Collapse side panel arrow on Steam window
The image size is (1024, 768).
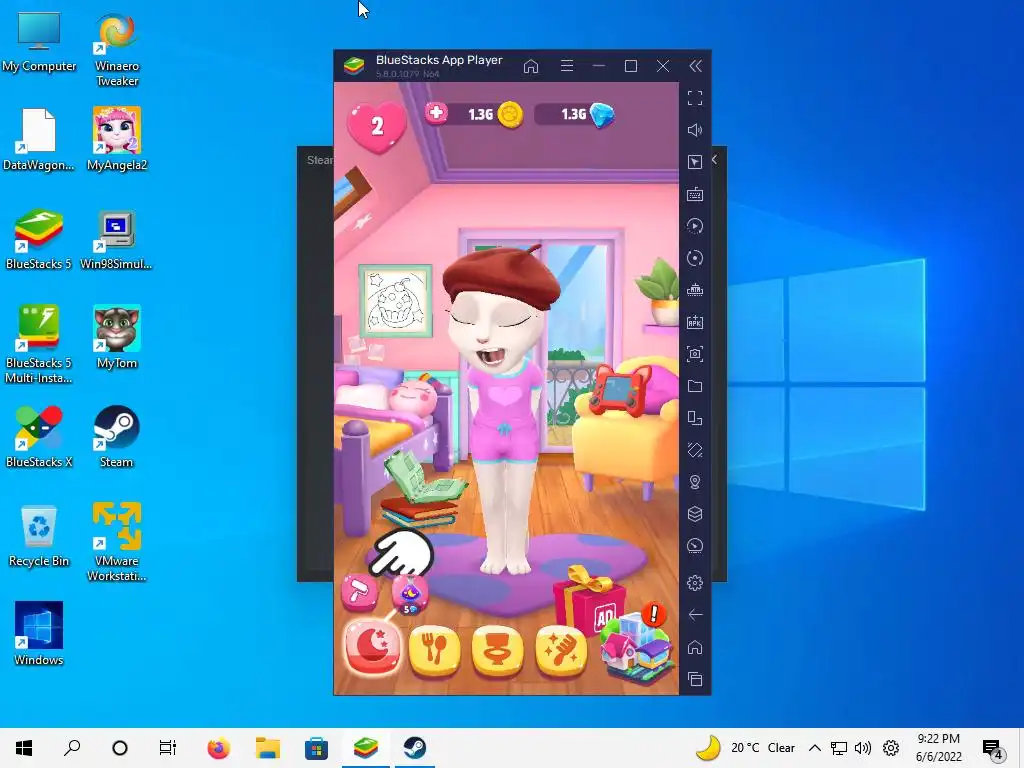point(714,159)
